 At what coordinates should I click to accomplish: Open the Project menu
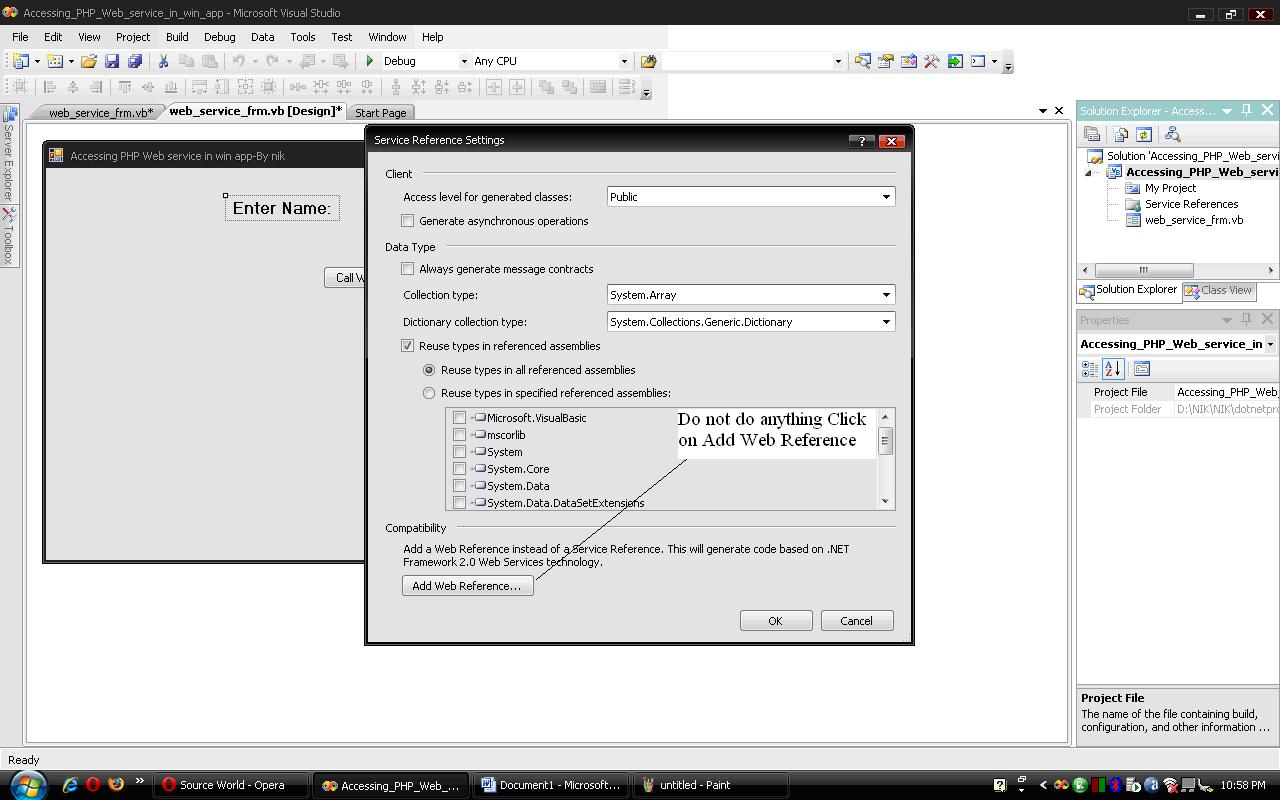tap(133, 37)
